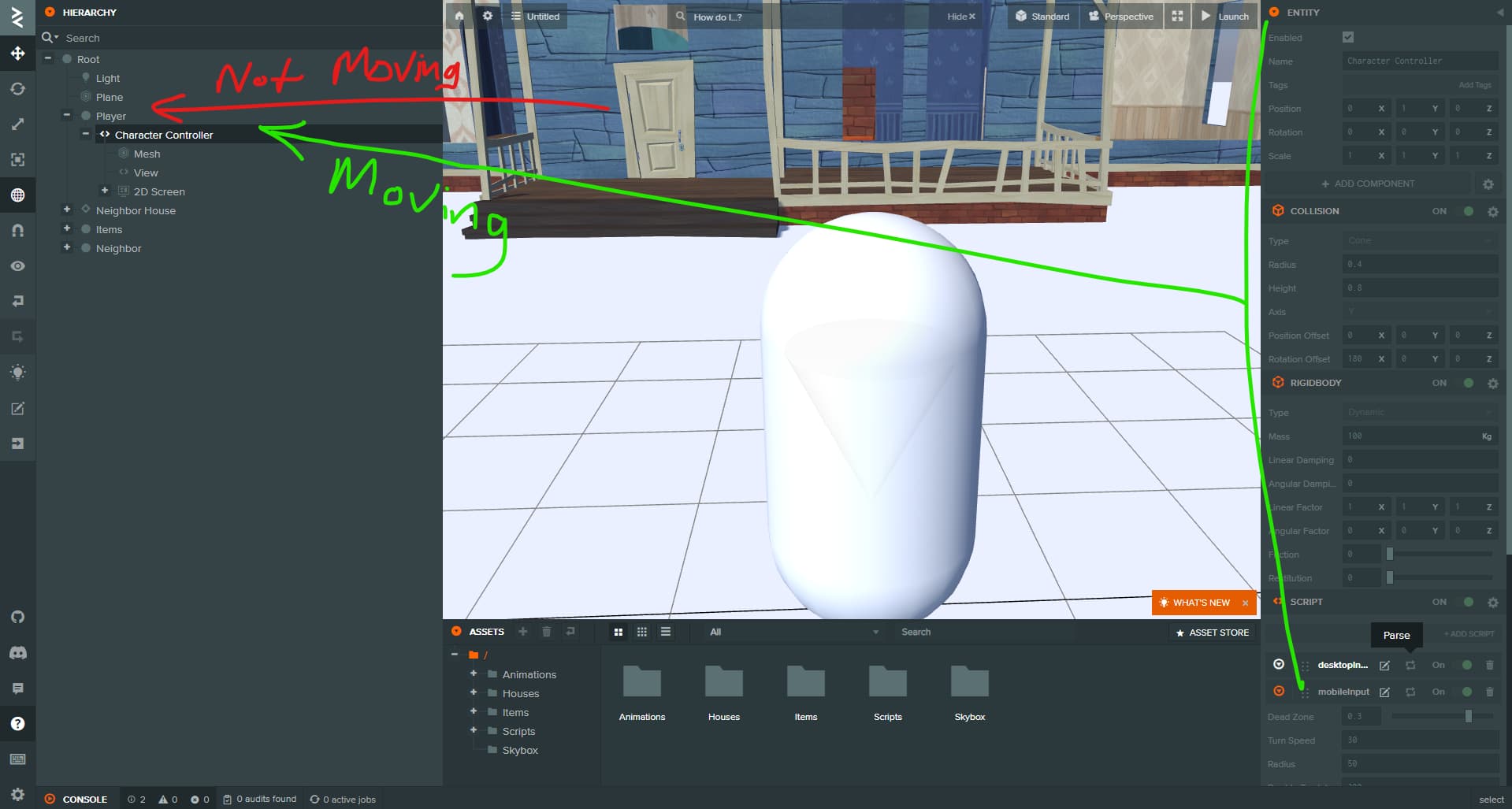Toggle the entity Enabled checkbox
Screen dimensions: 1512x809
point(1348,37)
